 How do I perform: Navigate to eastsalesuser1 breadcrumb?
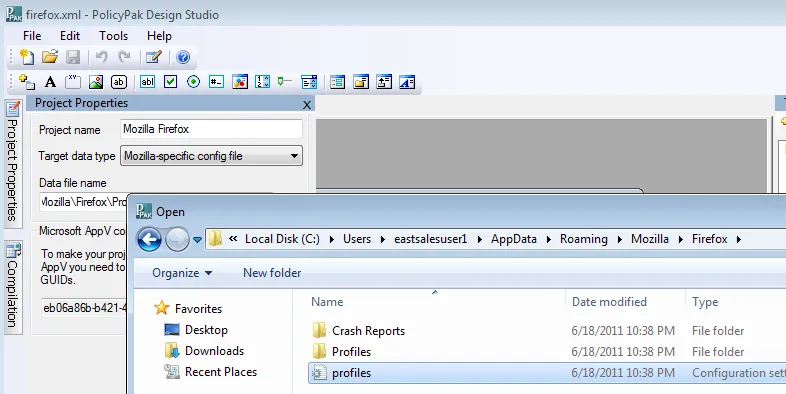[431, 239]
